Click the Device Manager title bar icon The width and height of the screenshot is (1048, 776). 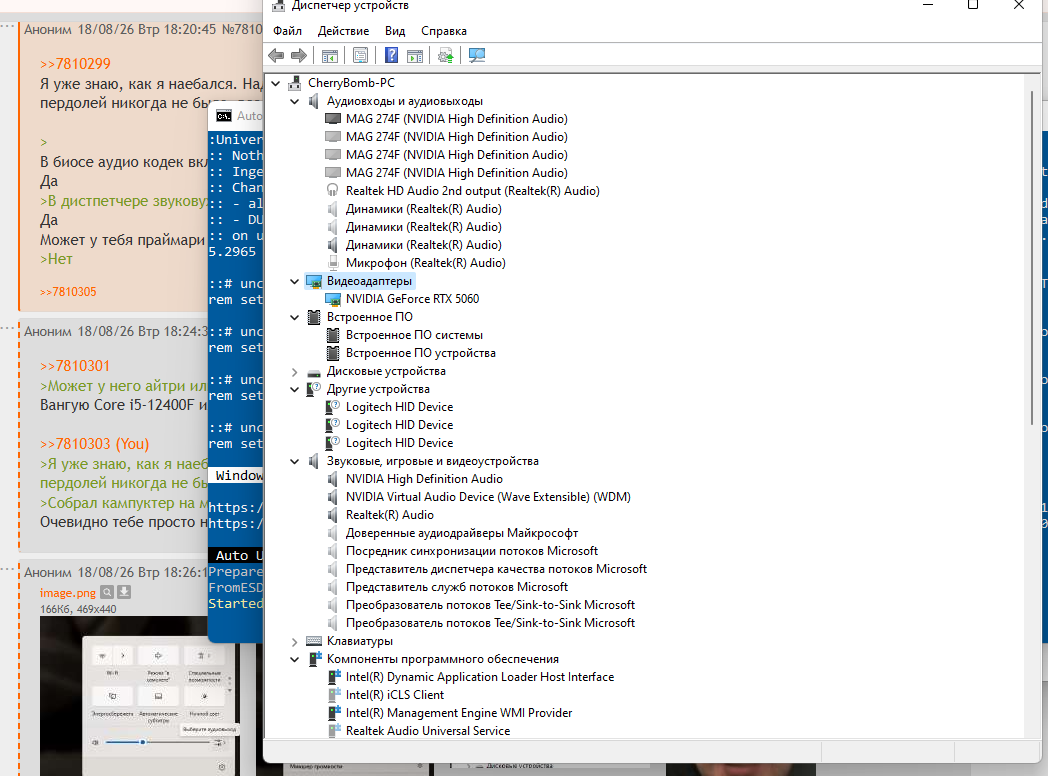[279, 6]
